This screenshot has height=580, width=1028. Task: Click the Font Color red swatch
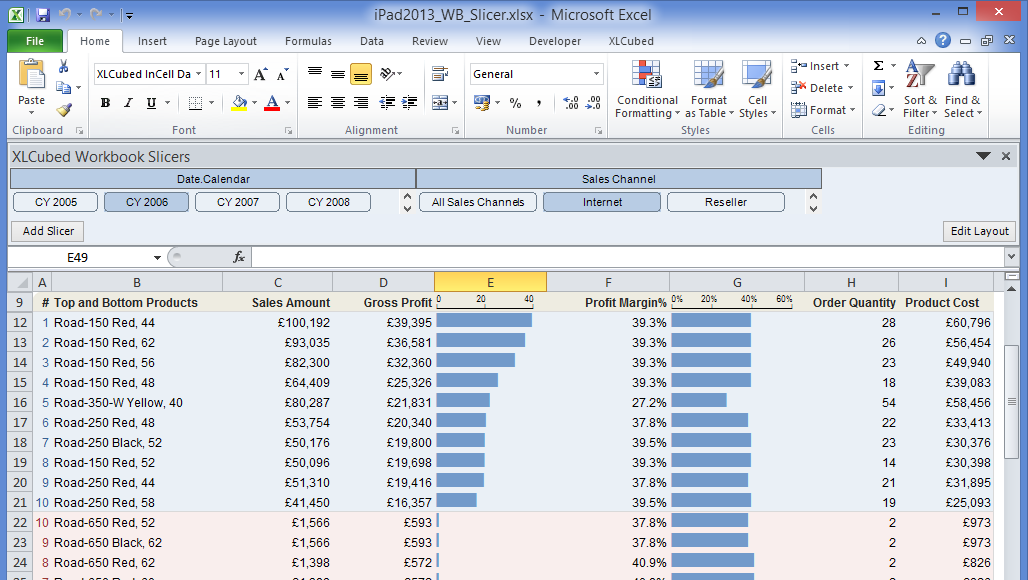tap(272, 103)
